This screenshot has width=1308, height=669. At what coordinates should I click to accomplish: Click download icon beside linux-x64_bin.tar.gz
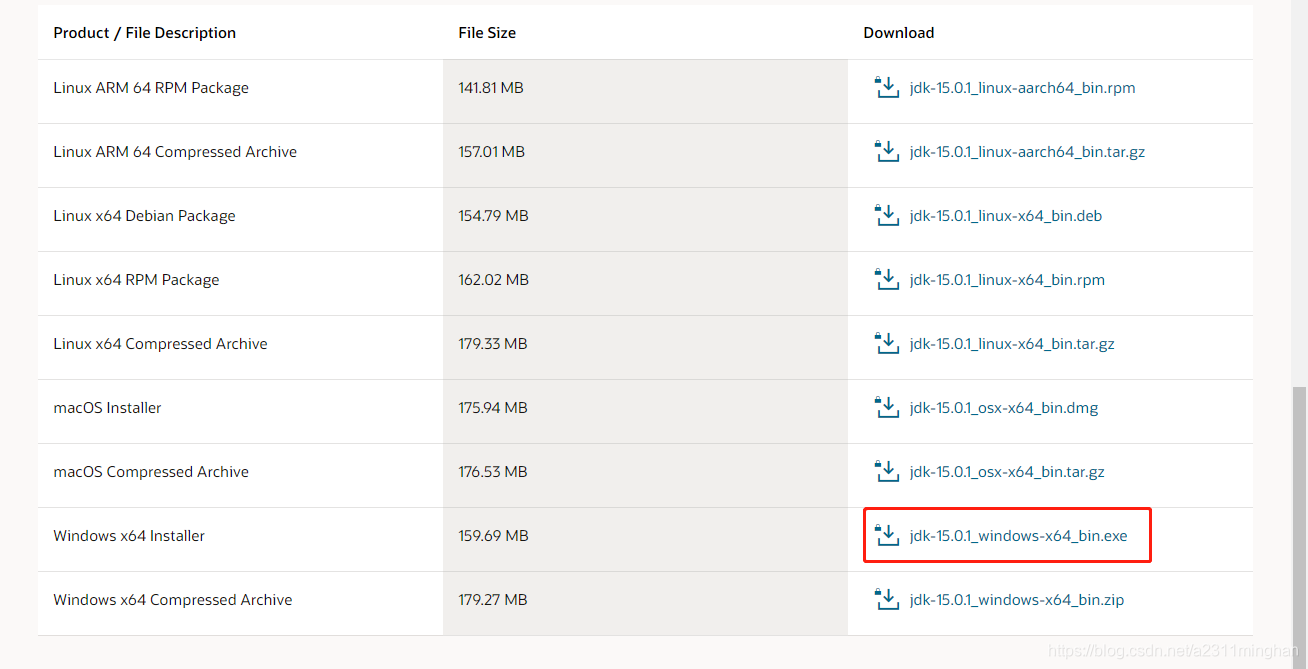click(x=886, y=343)
